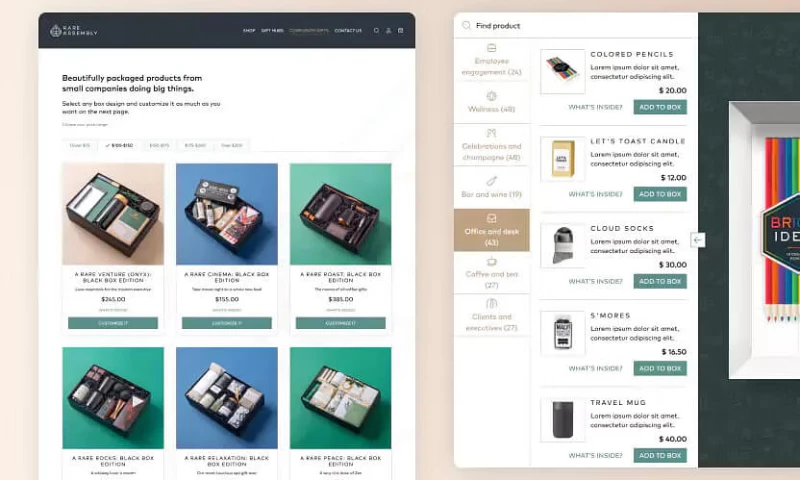Click the Let's Toast Candle product thumbnail
This screenshot has width=800, height=480.
(x=562, y=159)
